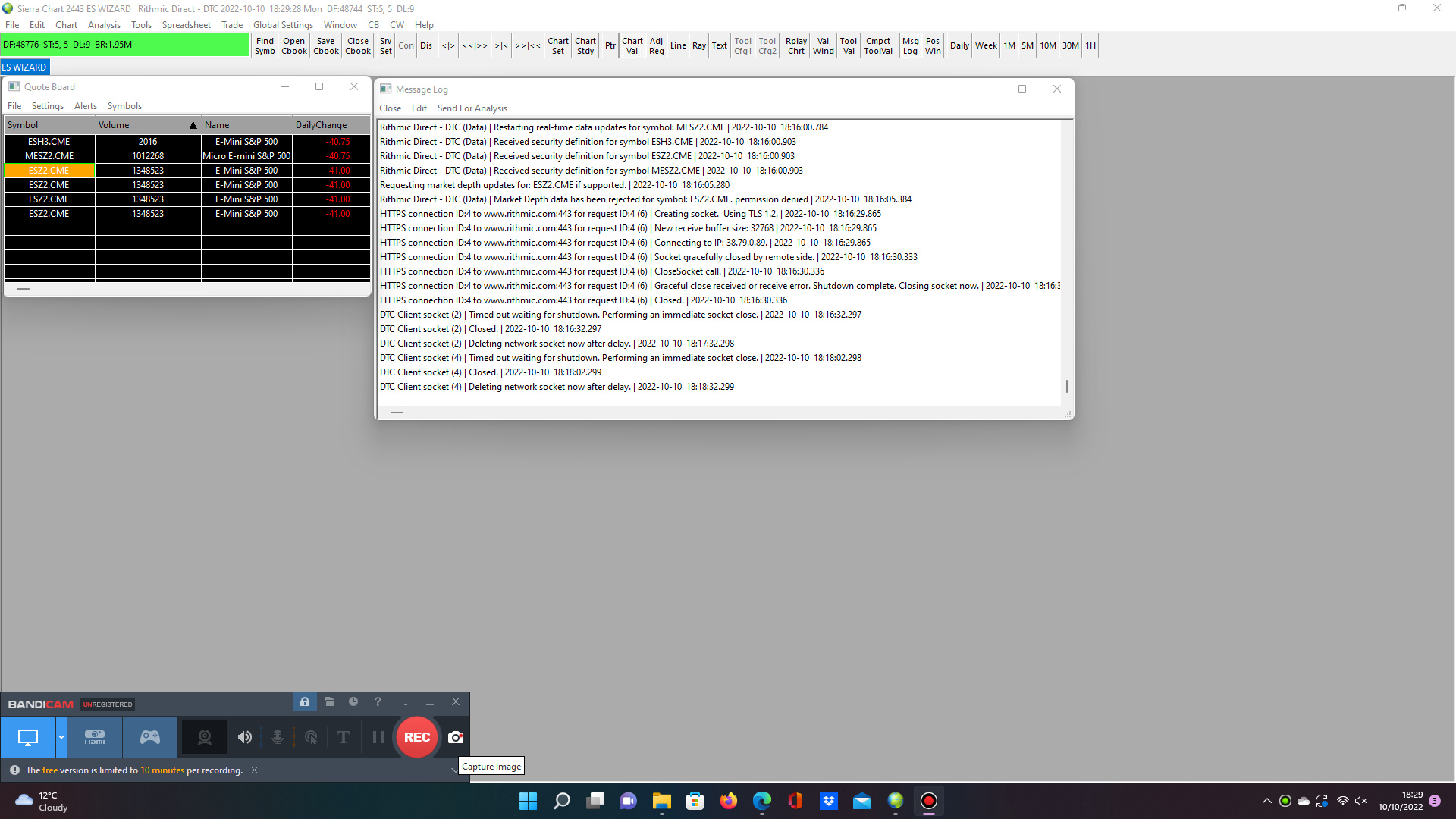
Task: Click the Message Log vertical scrollbar
Action: pos(1066,387)
